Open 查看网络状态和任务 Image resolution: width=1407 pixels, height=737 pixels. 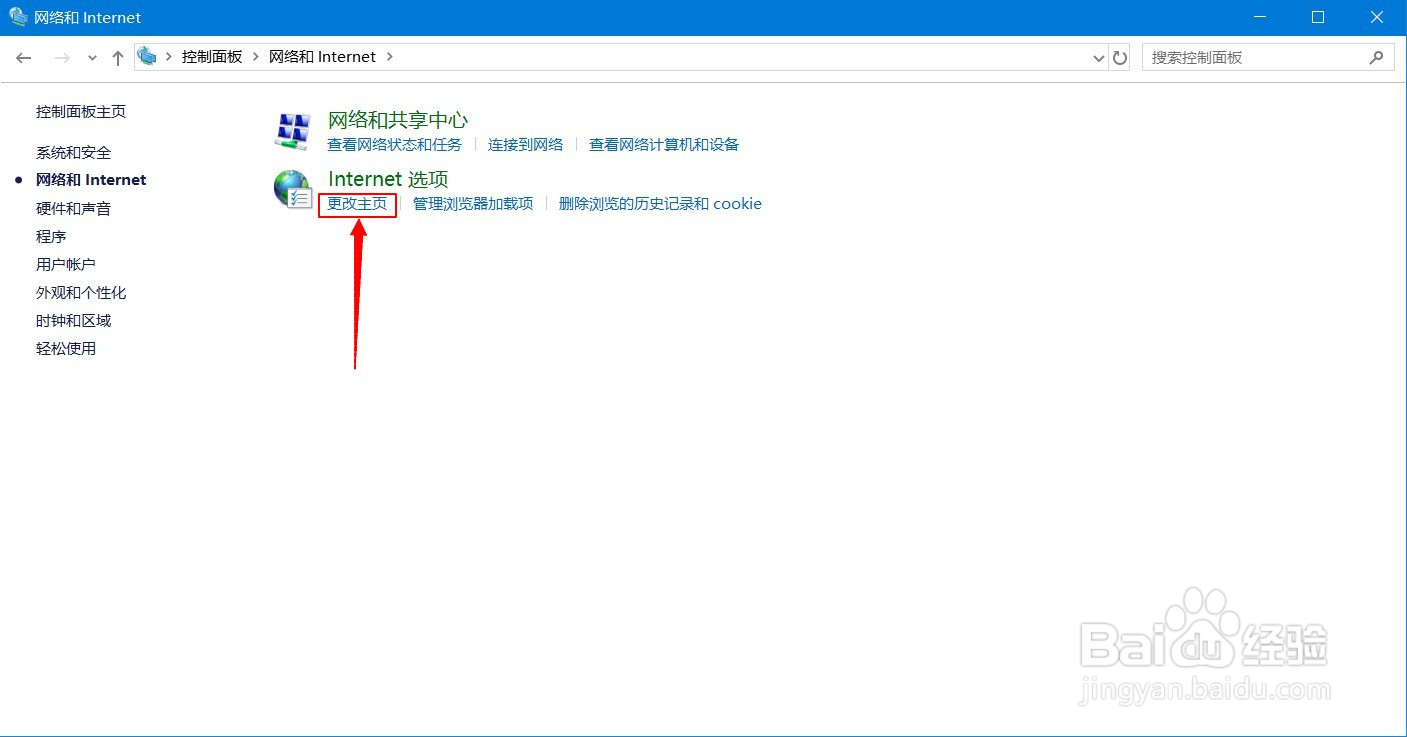394,144
